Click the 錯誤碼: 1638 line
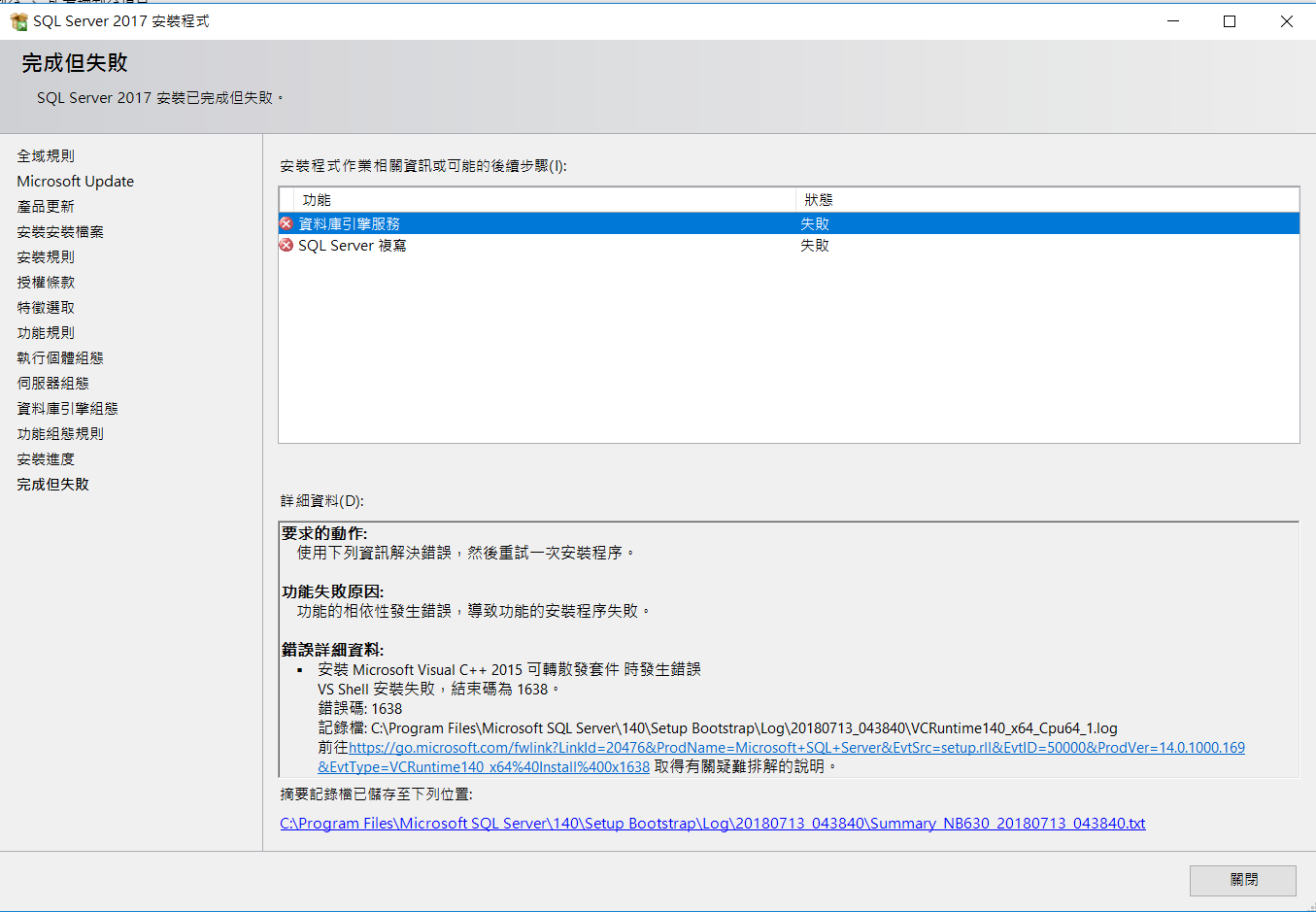 click(x=360, y=708)
